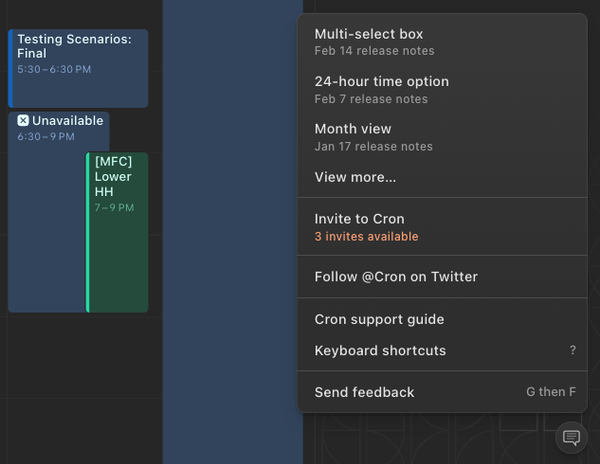Select View more... in the menu
Screen dimensions: 600x464
(x=442, y=177)
